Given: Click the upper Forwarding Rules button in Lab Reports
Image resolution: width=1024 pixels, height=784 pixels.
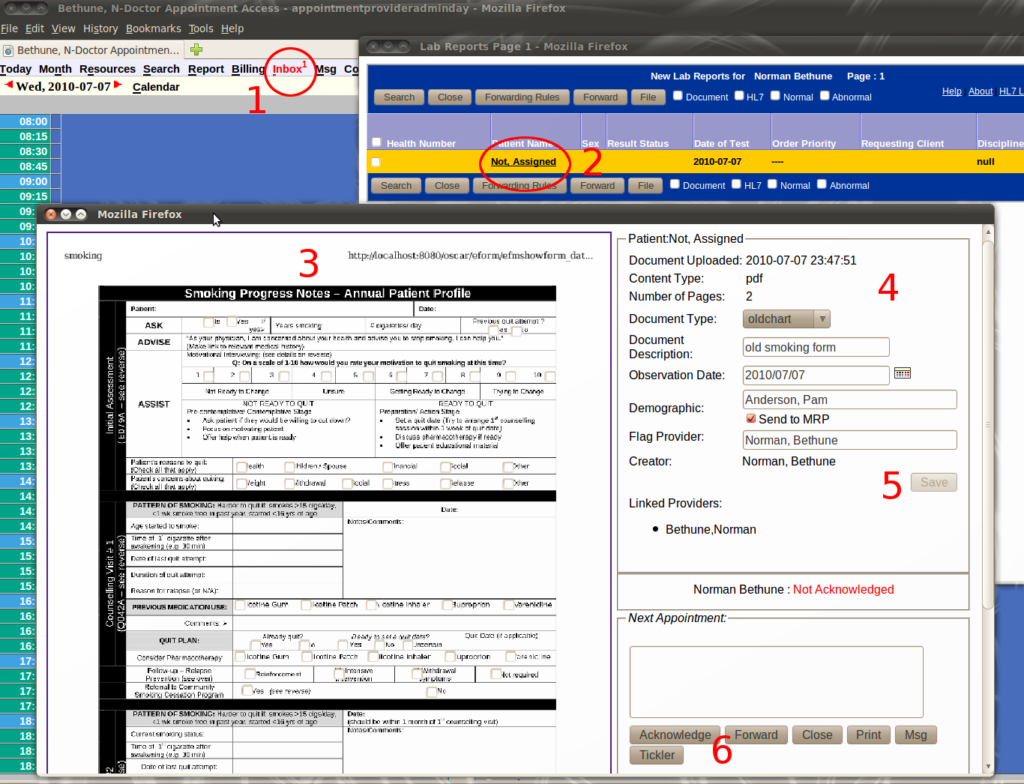Looking at the screenshot, I should click(x=522, y=97).
